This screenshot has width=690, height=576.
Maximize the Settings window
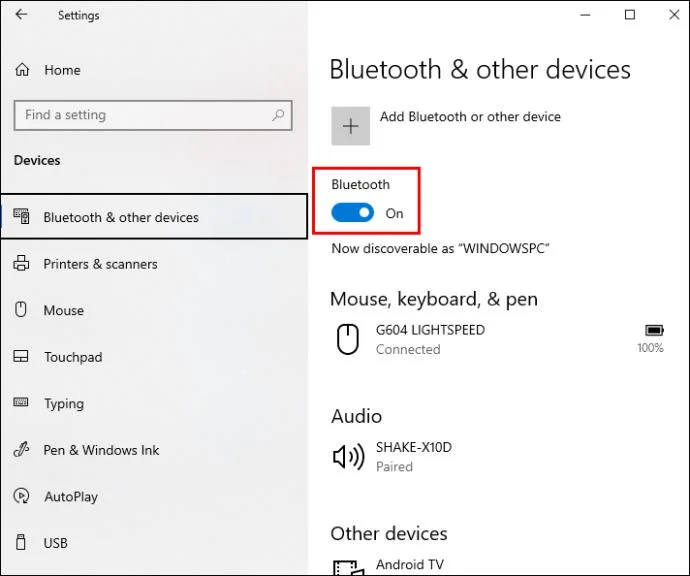coord(630,15)
